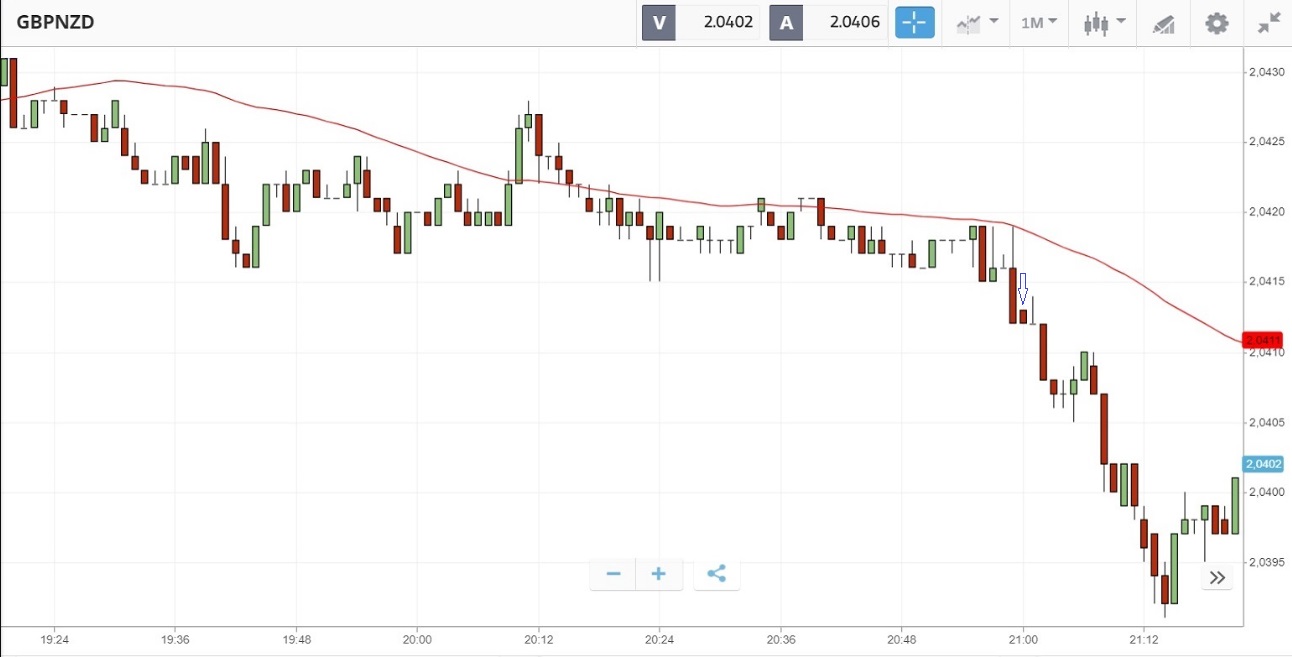This screenshot has height=657, width=1292.
Task: Zoom in the chart with plus button
Action: [658, 574]
